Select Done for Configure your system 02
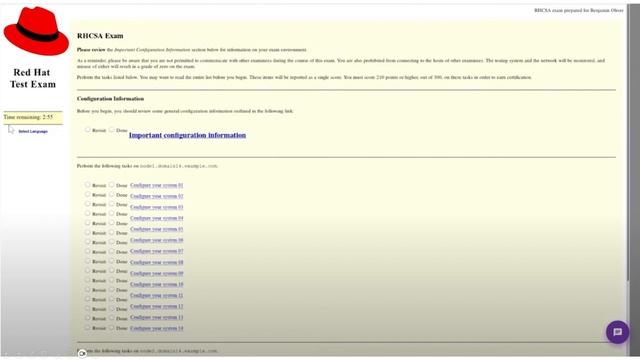 [x=111, y=194]
